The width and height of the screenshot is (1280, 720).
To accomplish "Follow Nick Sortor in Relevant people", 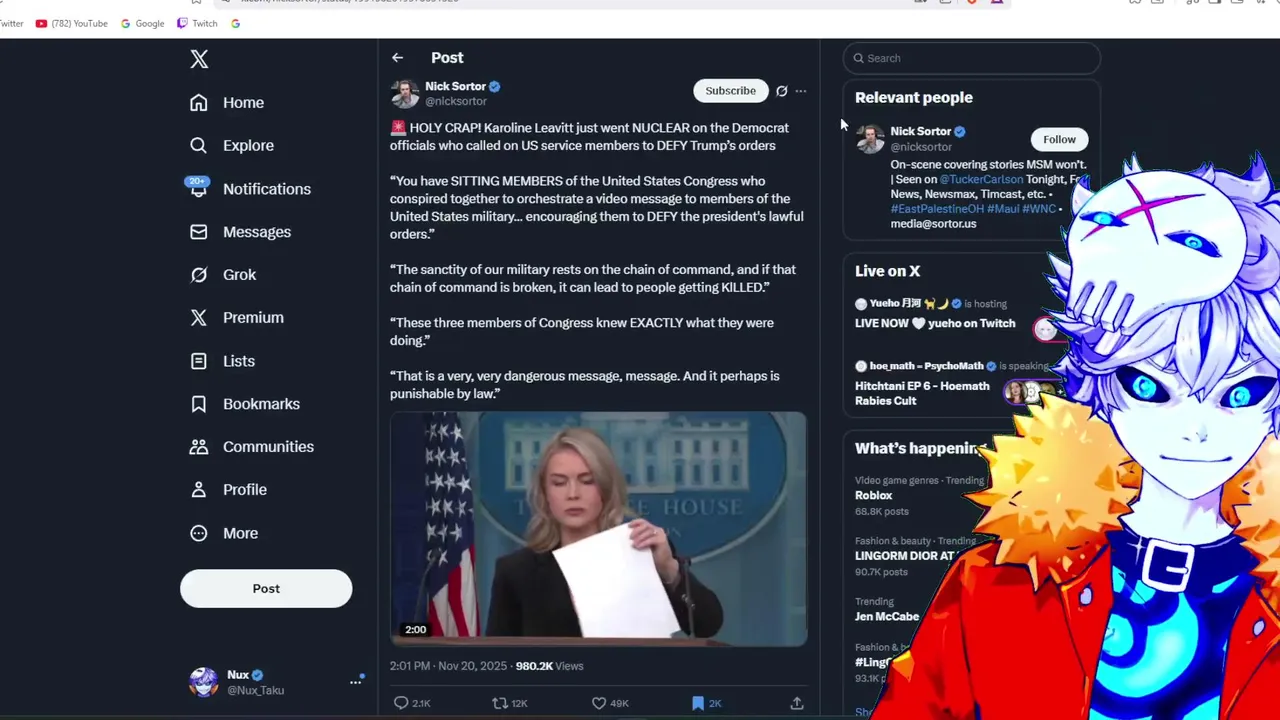I will [x=1059, y=139].
